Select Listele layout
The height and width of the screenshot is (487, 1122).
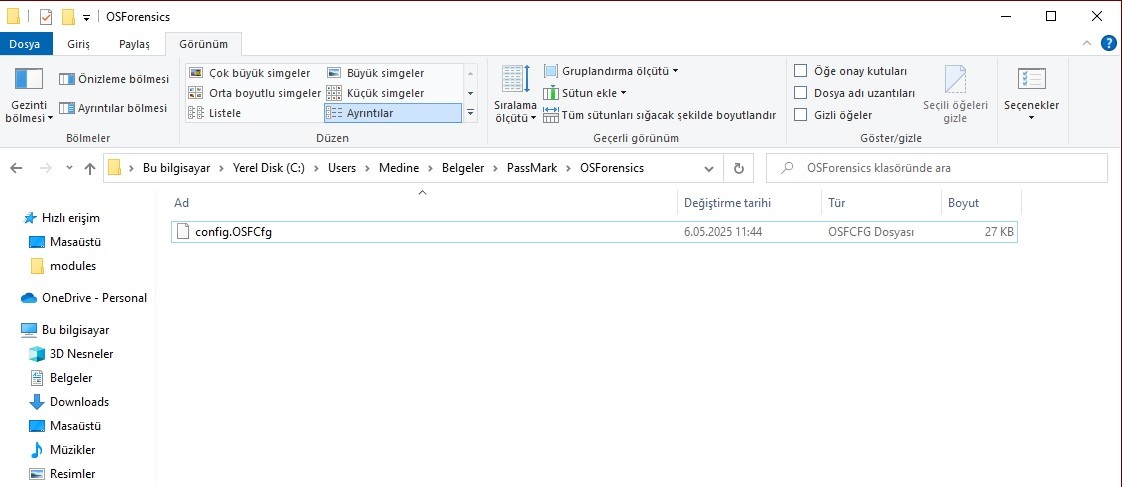215,113
